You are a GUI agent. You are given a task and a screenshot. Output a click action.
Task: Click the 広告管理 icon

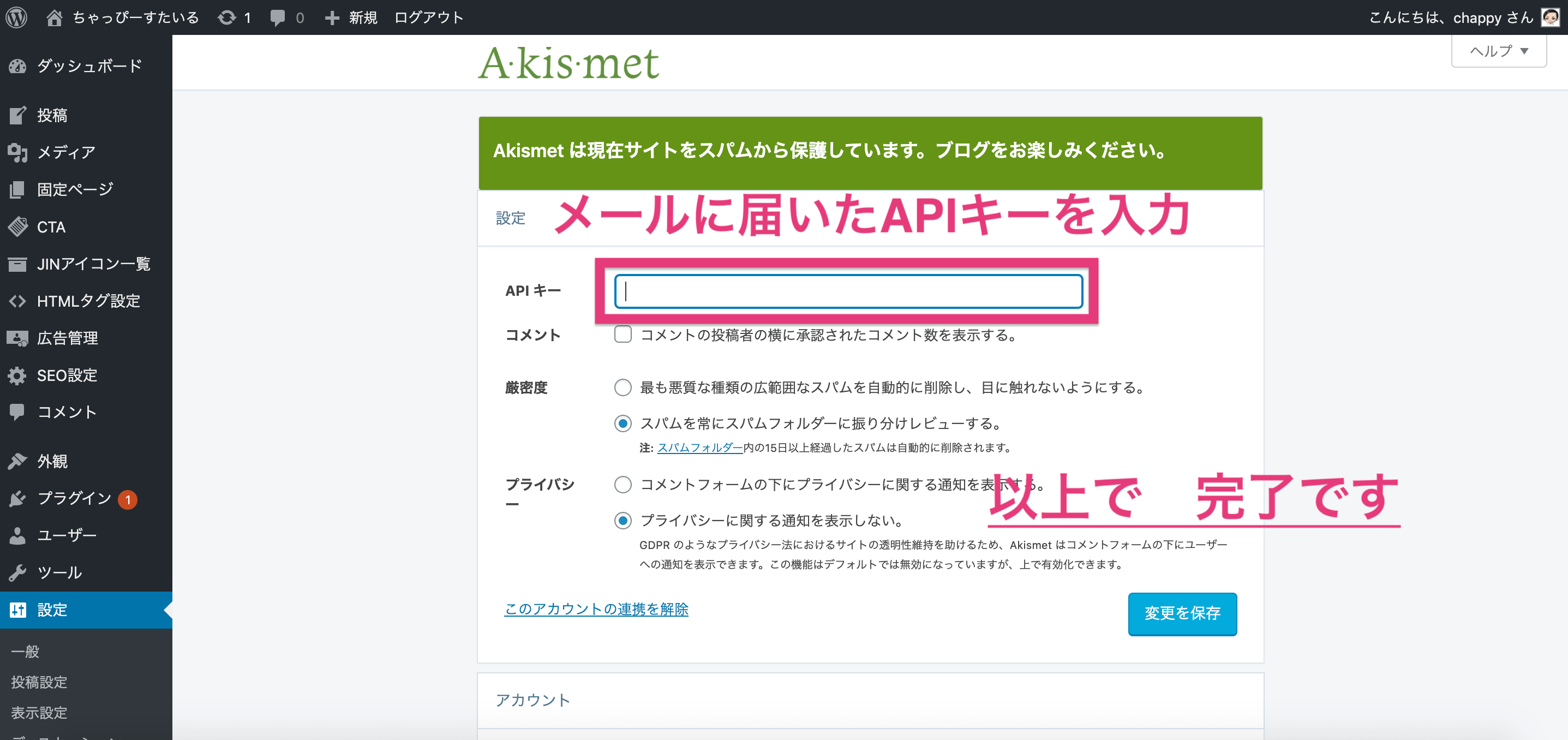[17, 338]
